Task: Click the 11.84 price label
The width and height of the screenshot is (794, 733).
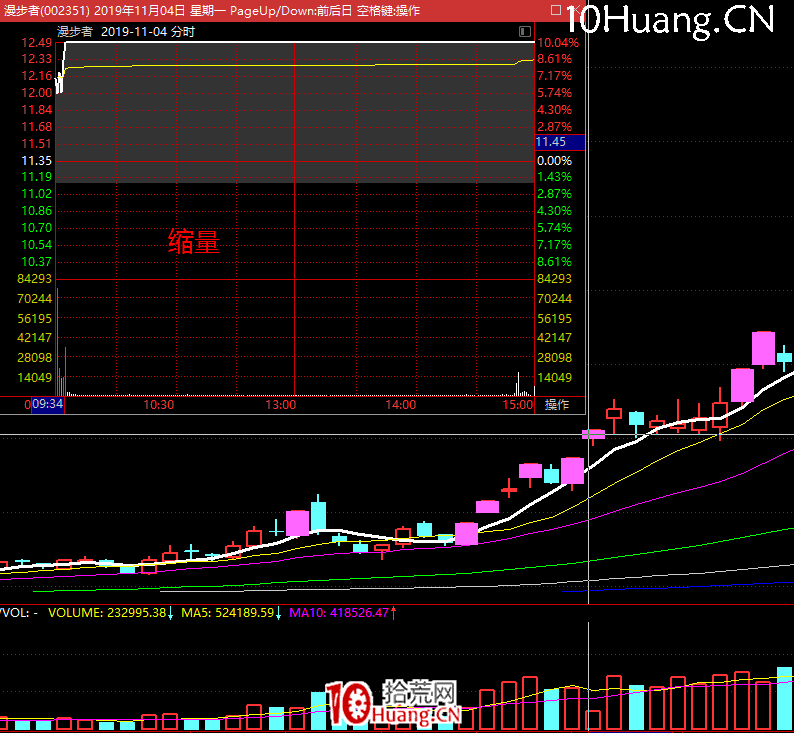Action: point(36,110)
